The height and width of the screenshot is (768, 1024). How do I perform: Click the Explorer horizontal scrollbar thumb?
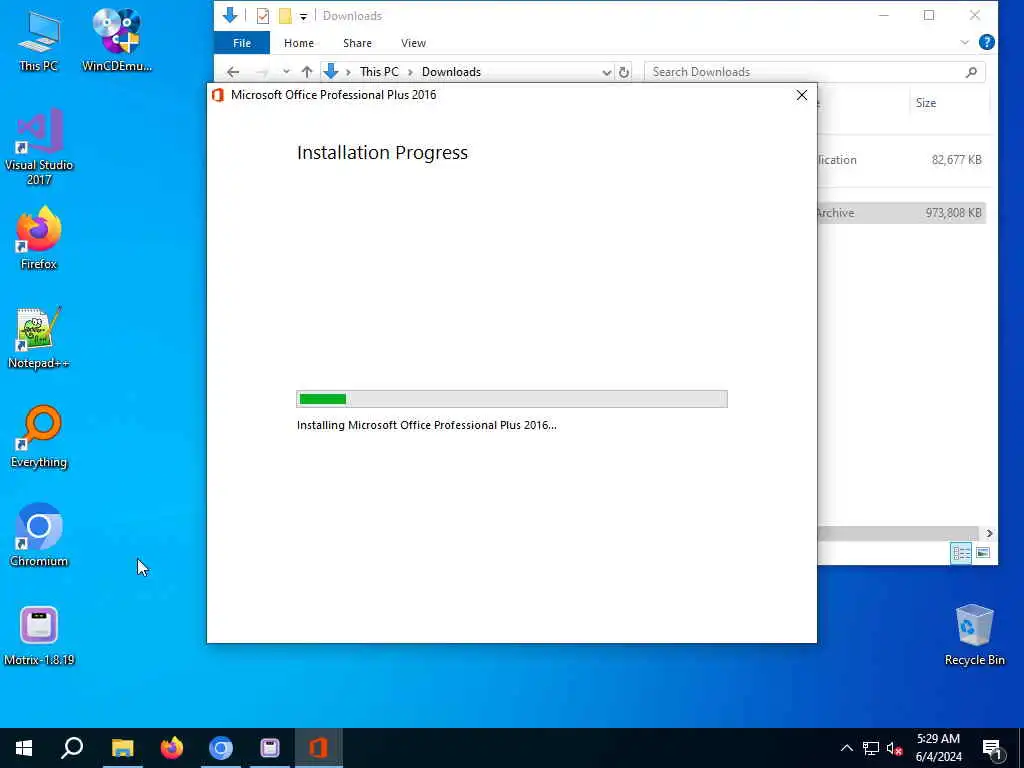tap(898, 534)
